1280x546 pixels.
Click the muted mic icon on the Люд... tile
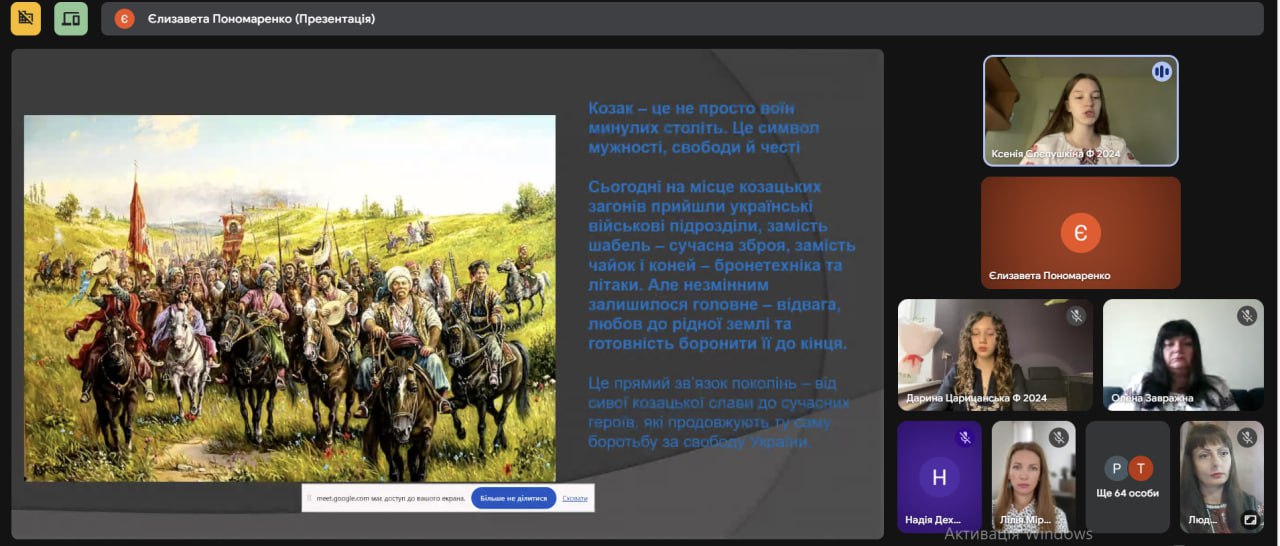point(1246,437)
